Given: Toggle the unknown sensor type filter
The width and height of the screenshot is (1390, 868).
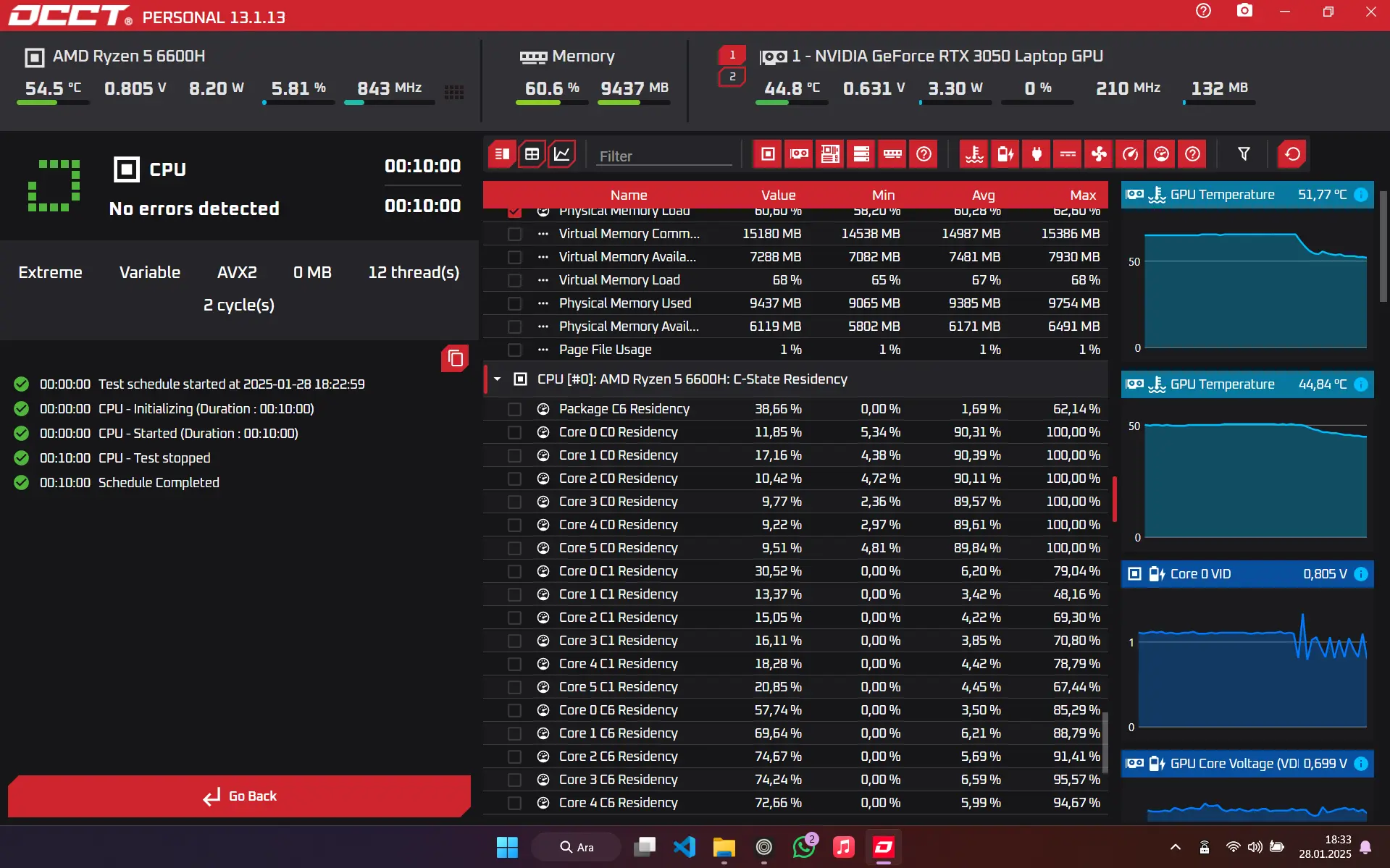Looking at the screenshot, I should [x=1192, y=154].
